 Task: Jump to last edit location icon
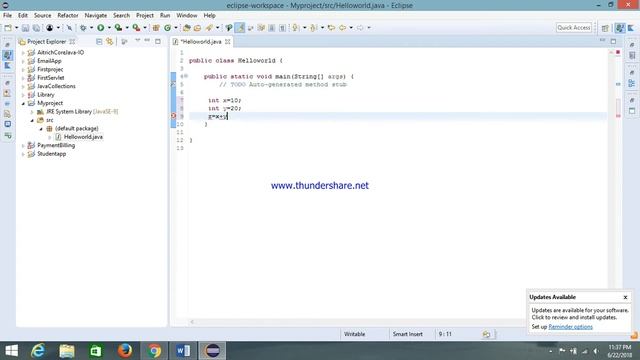(331, 28)
